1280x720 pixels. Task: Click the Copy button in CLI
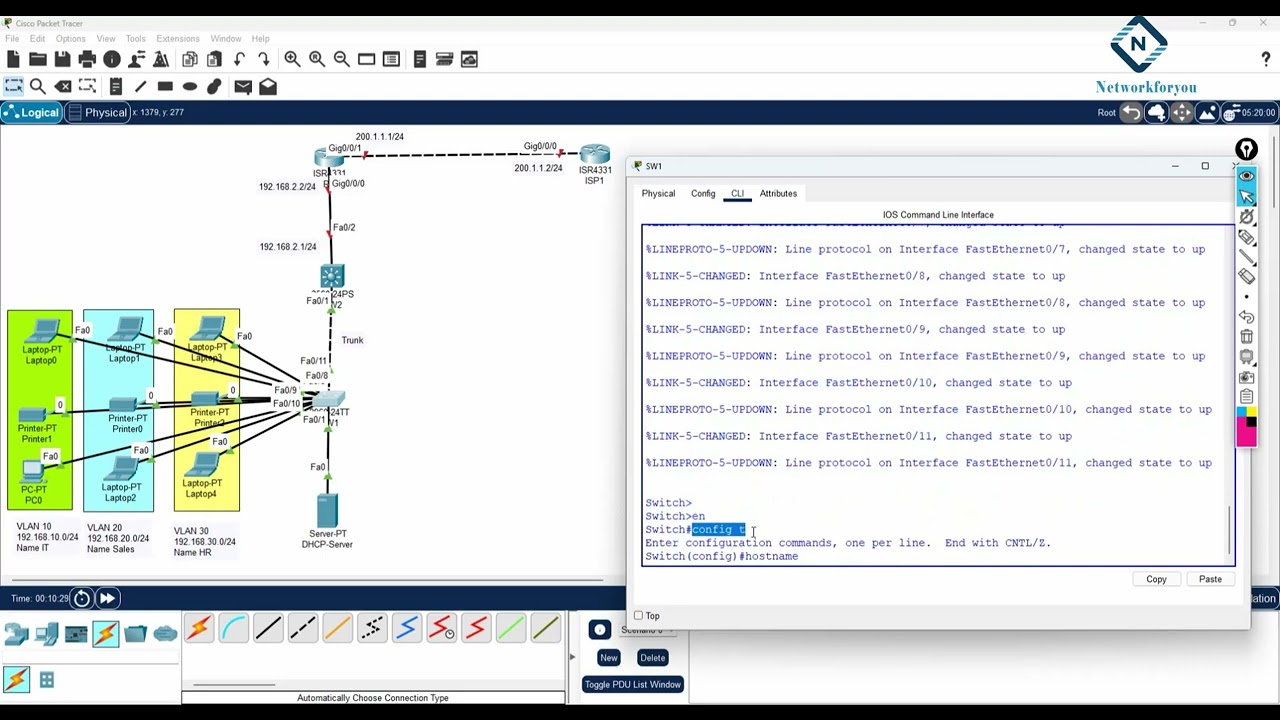click(1156, 579)
